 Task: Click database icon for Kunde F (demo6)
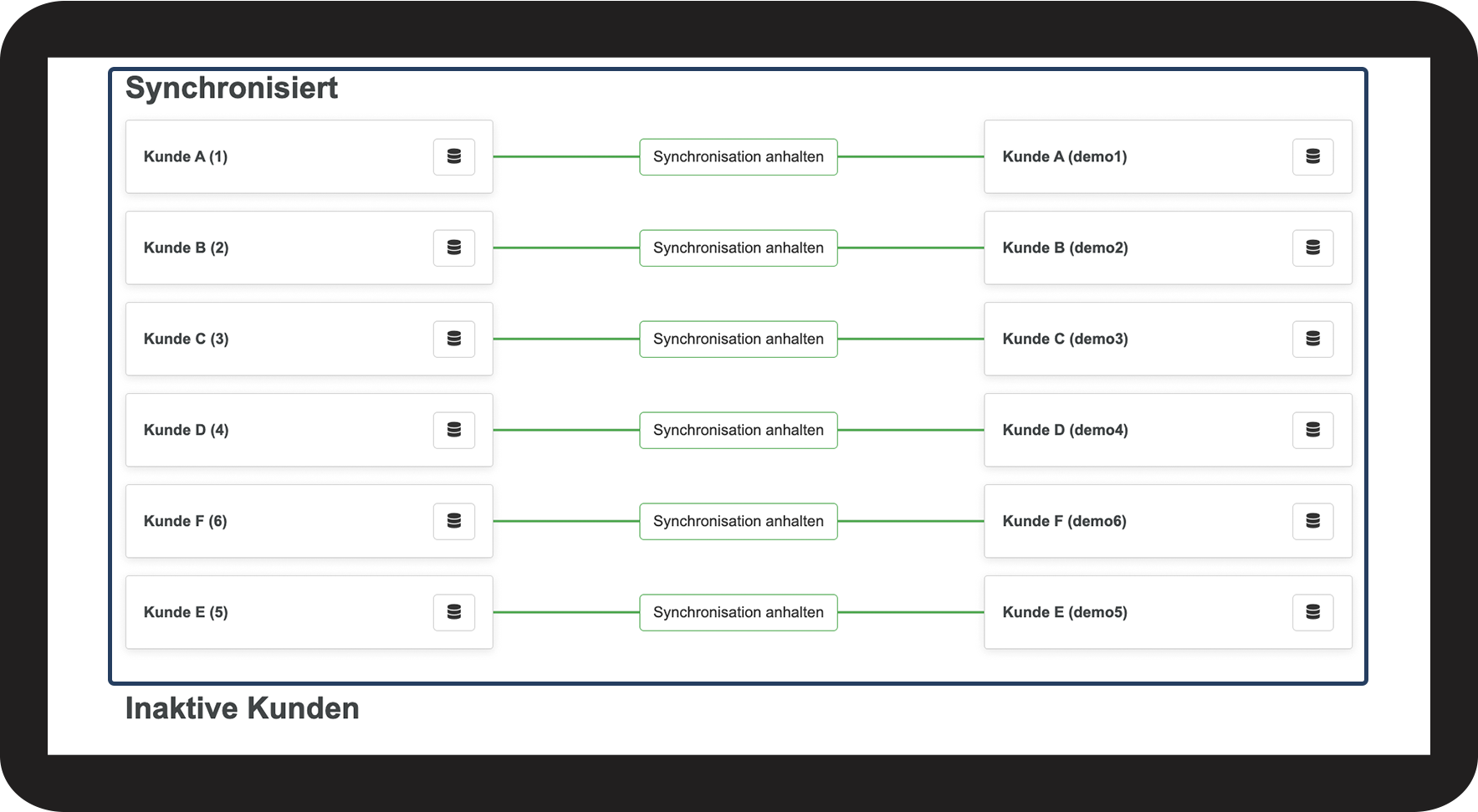click(1312, 522)
